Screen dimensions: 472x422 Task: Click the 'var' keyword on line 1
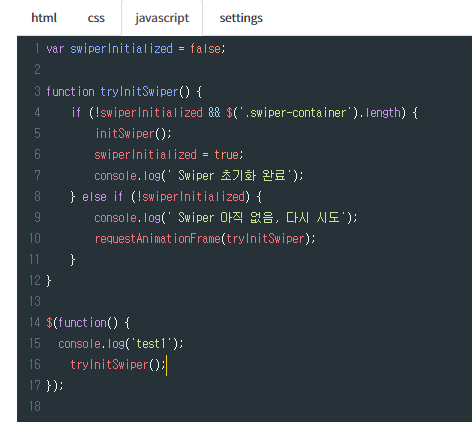click(55, 49)
